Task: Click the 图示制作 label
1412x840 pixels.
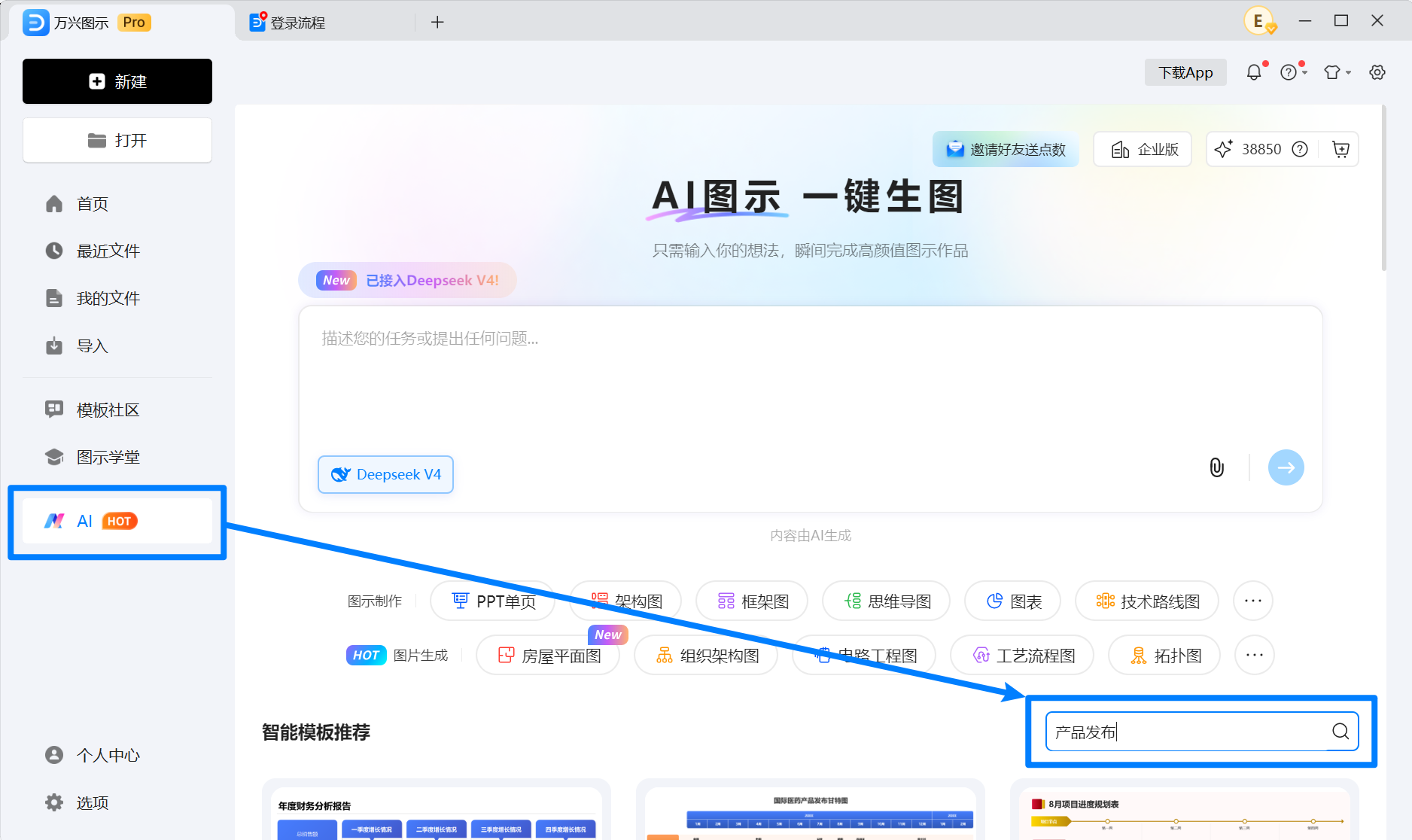Action: 375,601
